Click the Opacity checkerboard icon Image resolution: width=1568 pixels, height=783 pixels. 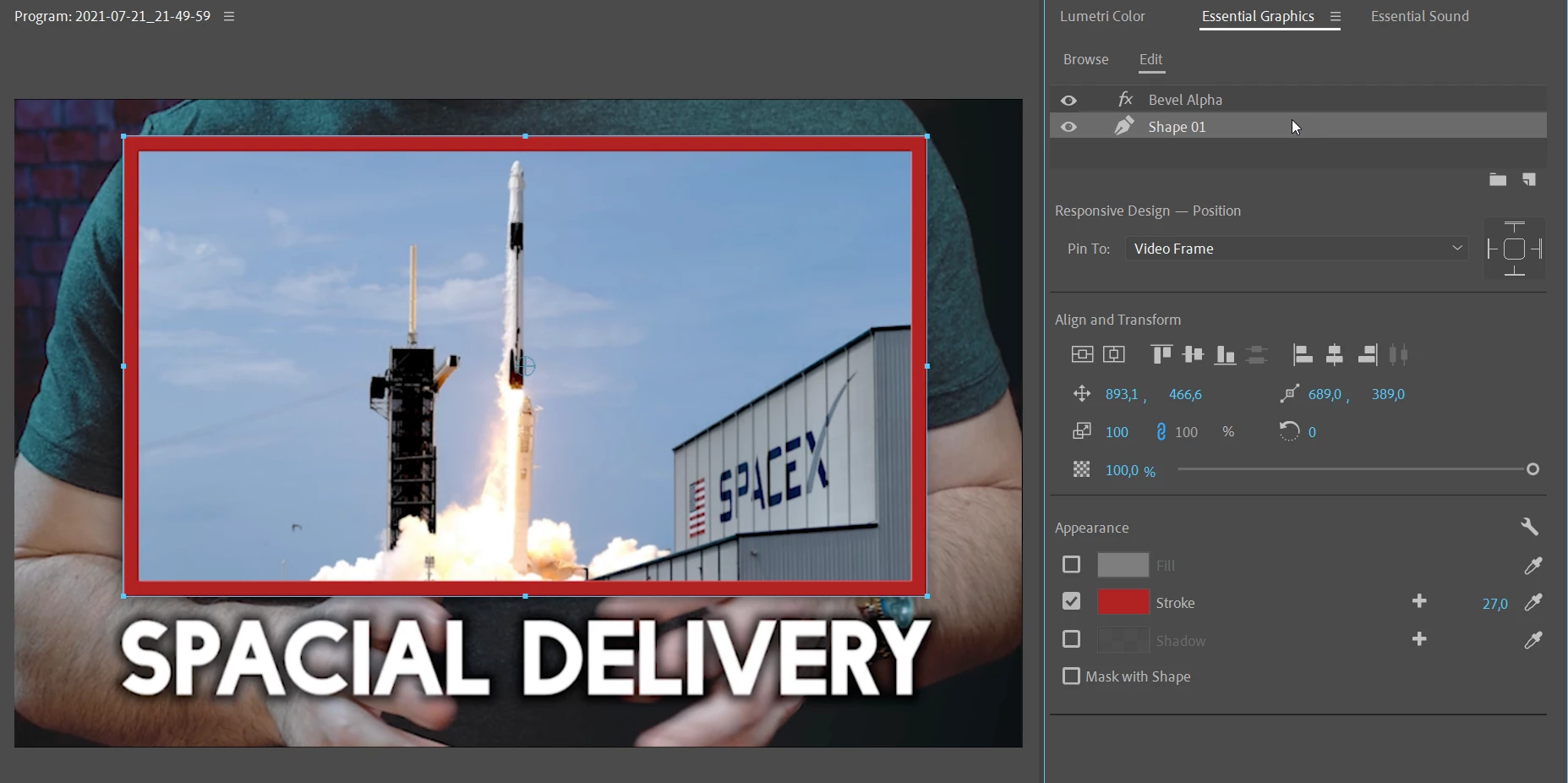pyautogui.click(x=1081, y=469)
